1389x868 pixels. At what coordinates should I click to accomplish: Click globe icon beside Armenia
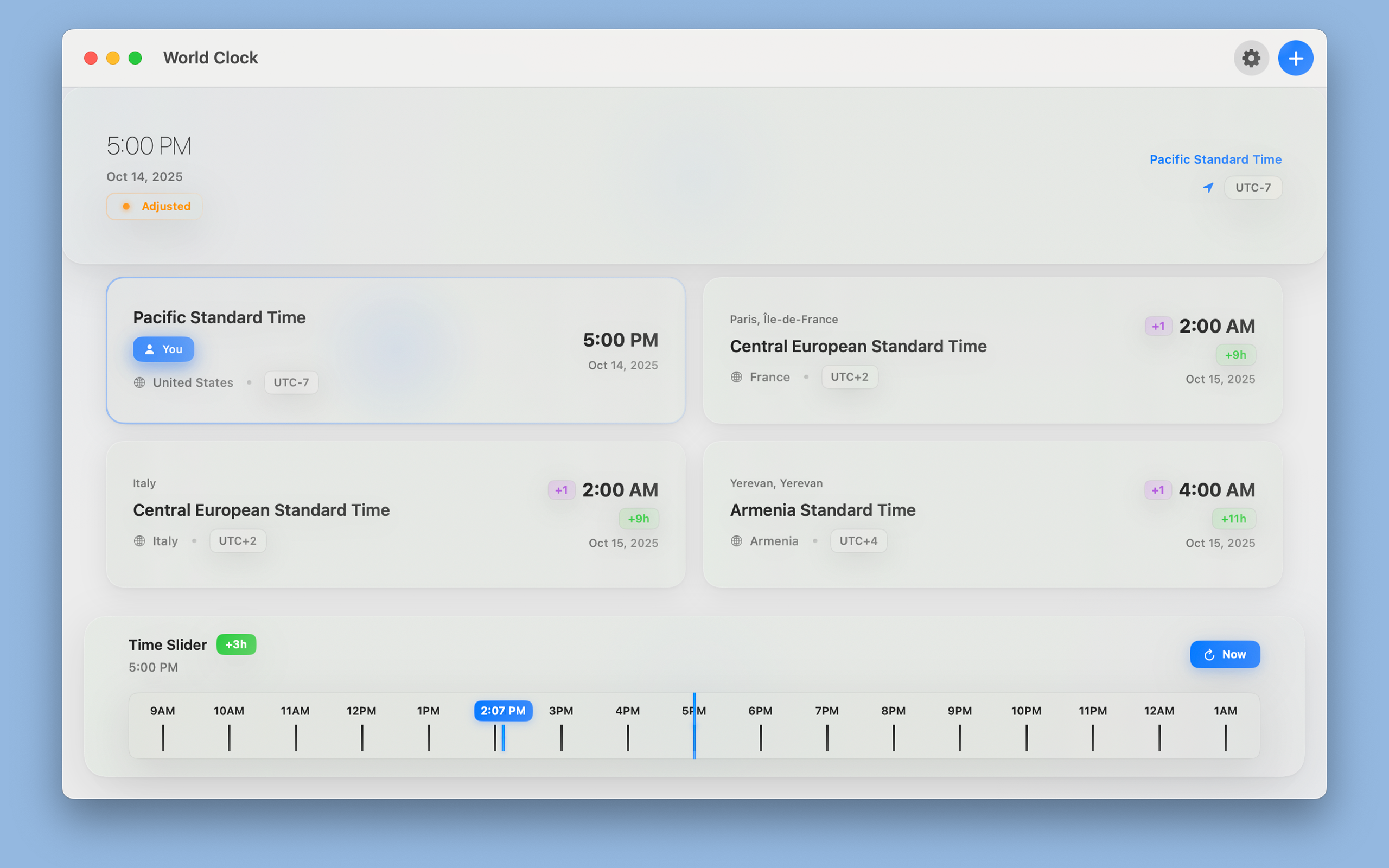(x=736, y=541)
